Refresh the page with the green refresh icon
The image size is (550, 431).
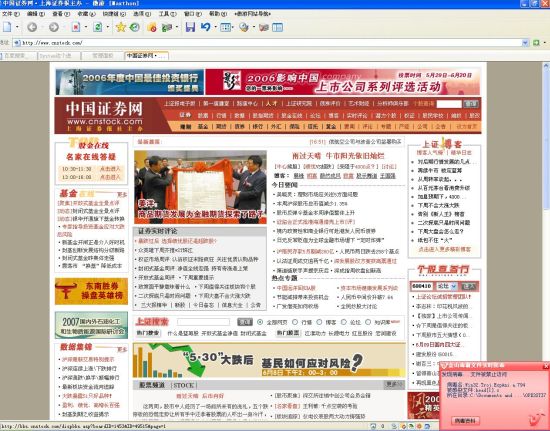[x=98, y=27]
